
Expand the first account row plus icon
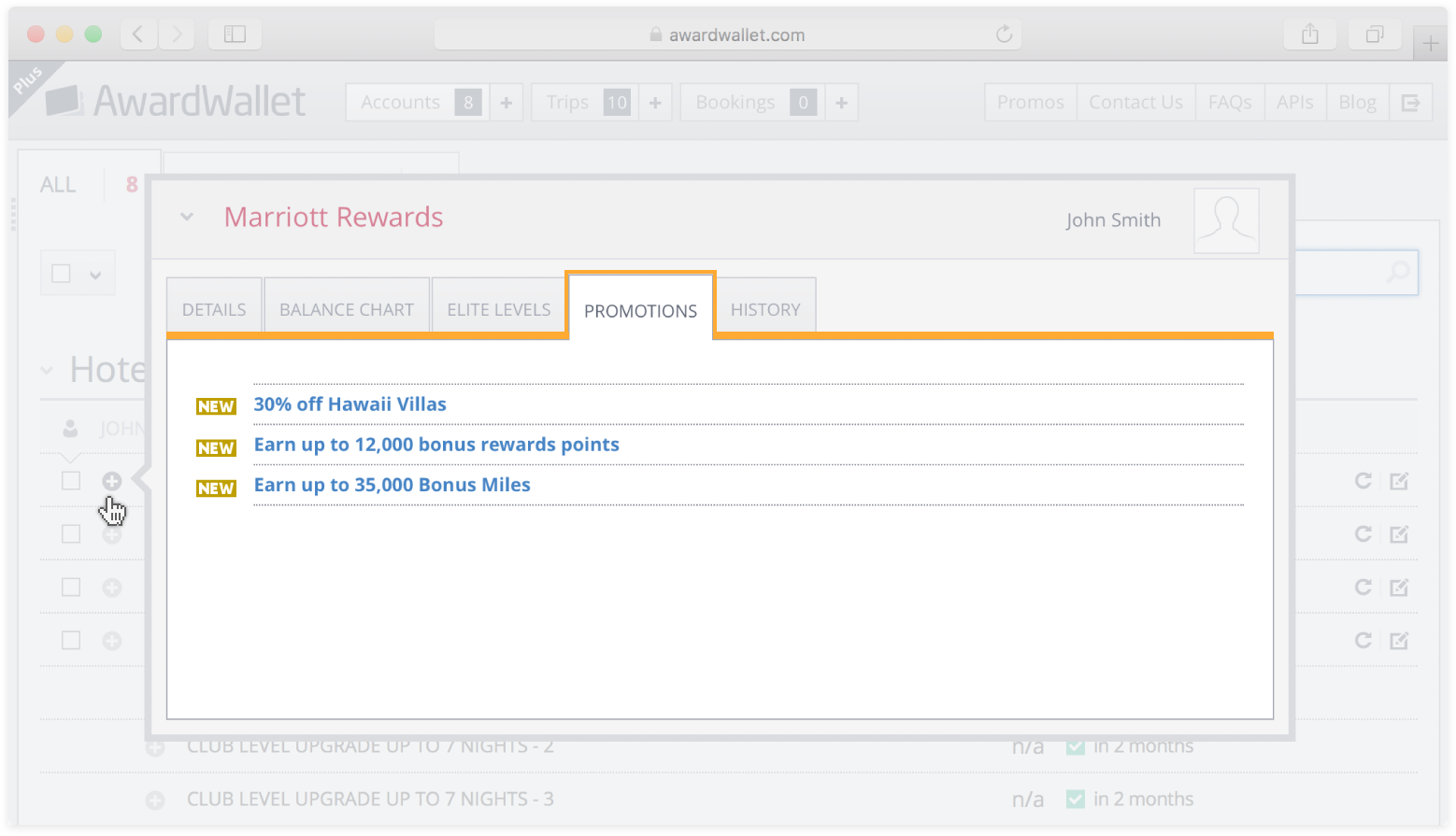tap(112, 481)
